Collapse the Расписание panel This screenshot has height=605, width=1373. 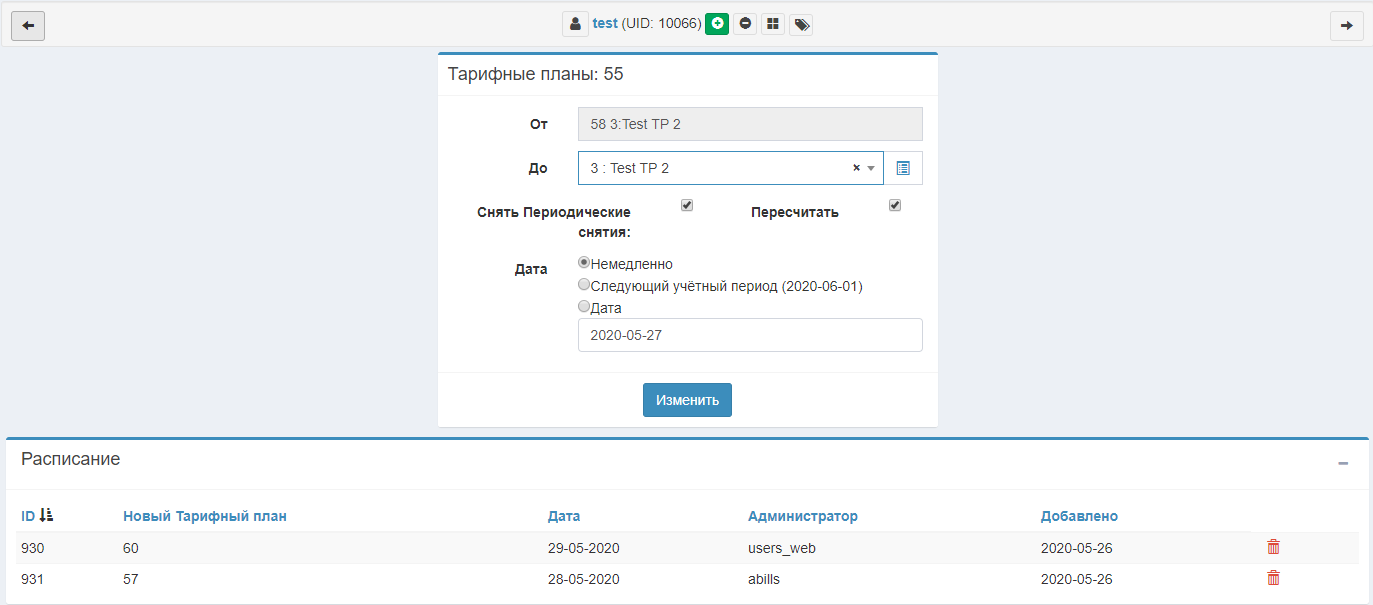(1343, 463)
